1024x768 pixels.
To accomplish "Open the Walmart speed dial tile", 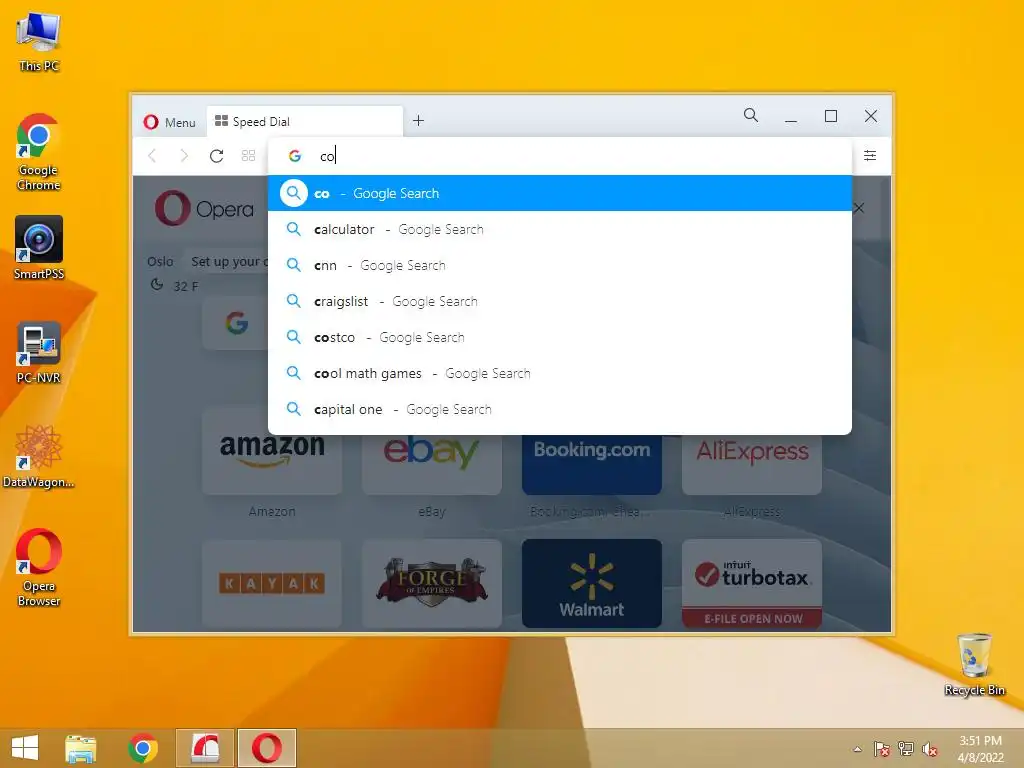I will point(592,583).
